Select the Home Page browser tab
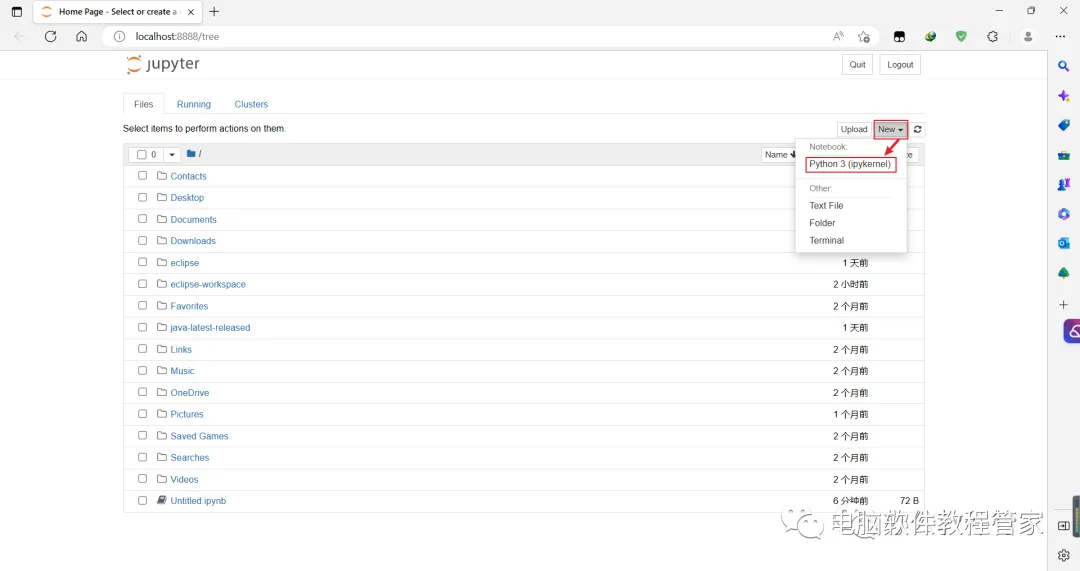This screenshot has width=1080, height=571. [x=117, y=12]
